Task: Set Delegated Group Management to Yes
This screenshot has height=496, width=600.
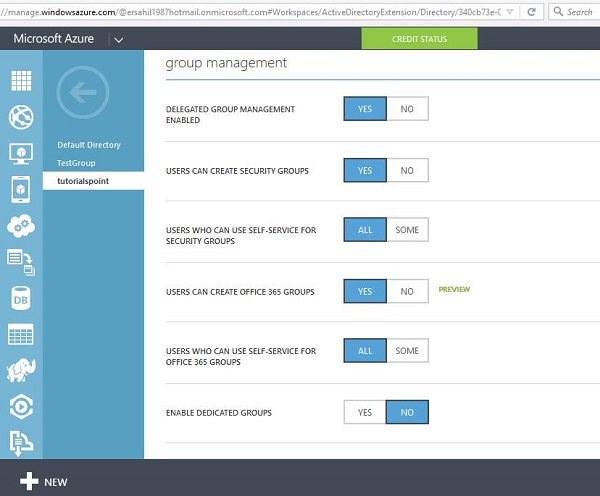Action: pos(365,109)
